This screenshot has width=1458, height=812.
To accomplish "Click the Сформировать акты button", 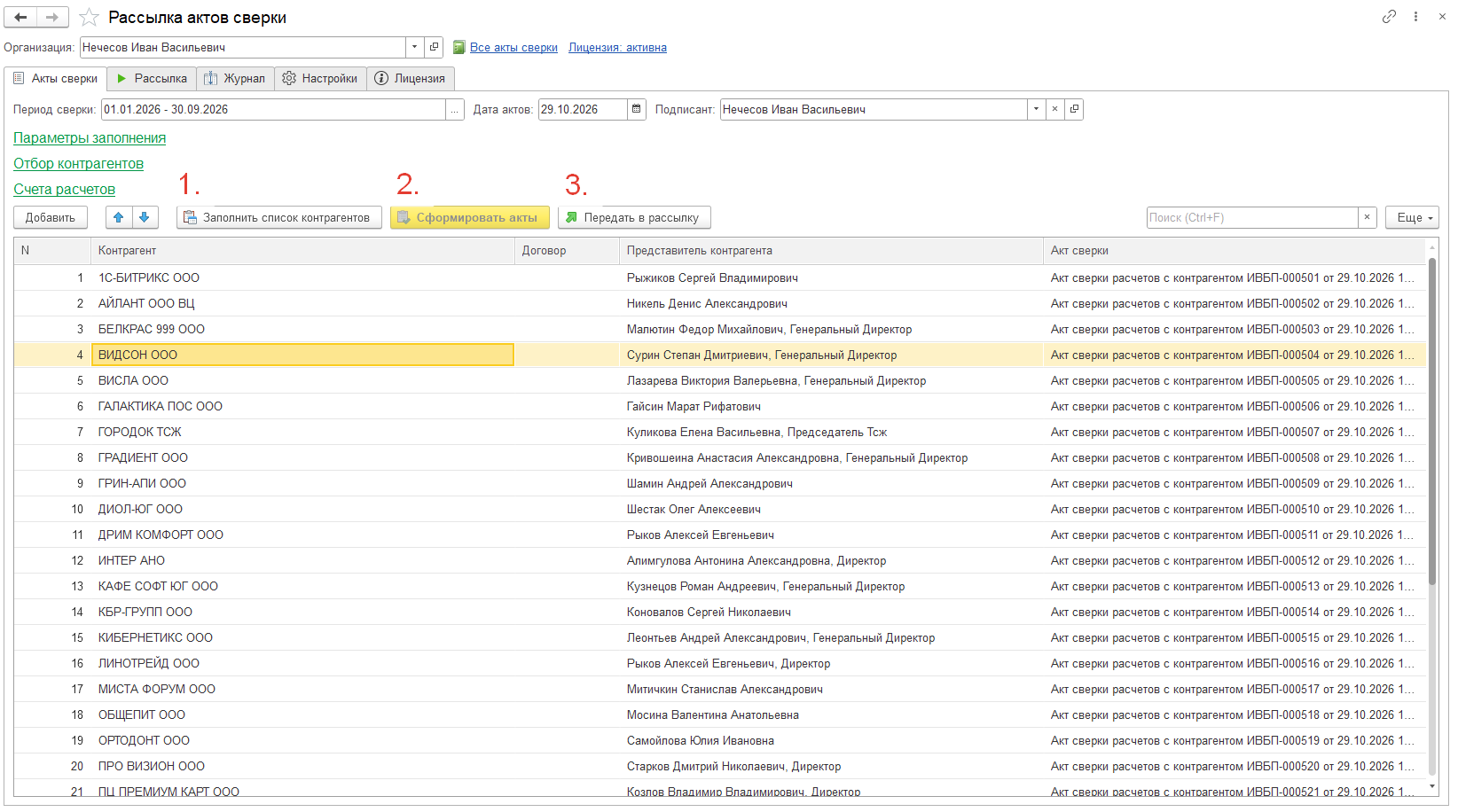I will pos(470,217).
